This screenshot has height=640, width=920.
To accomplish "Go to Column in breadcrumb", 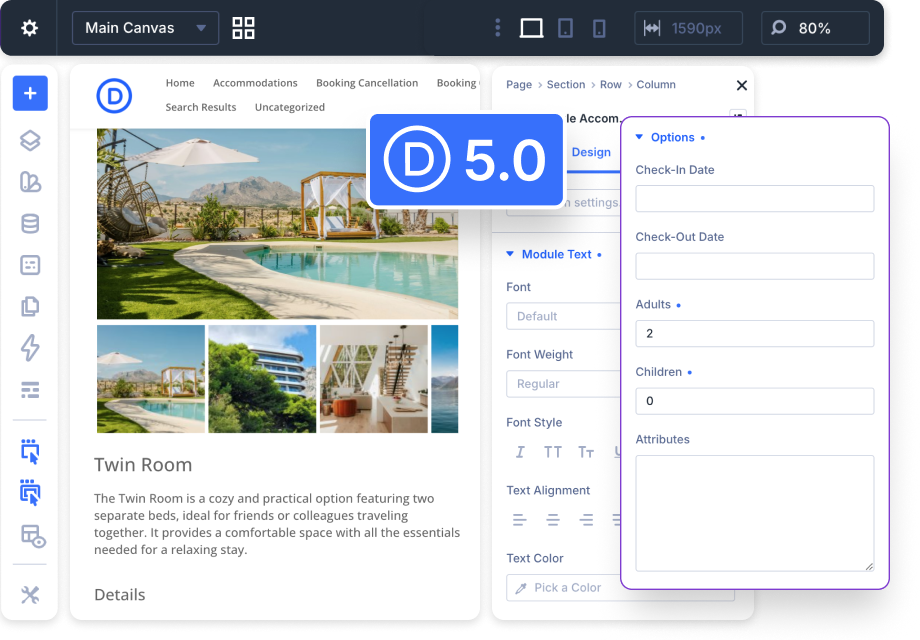I will (x=656, y=84).
